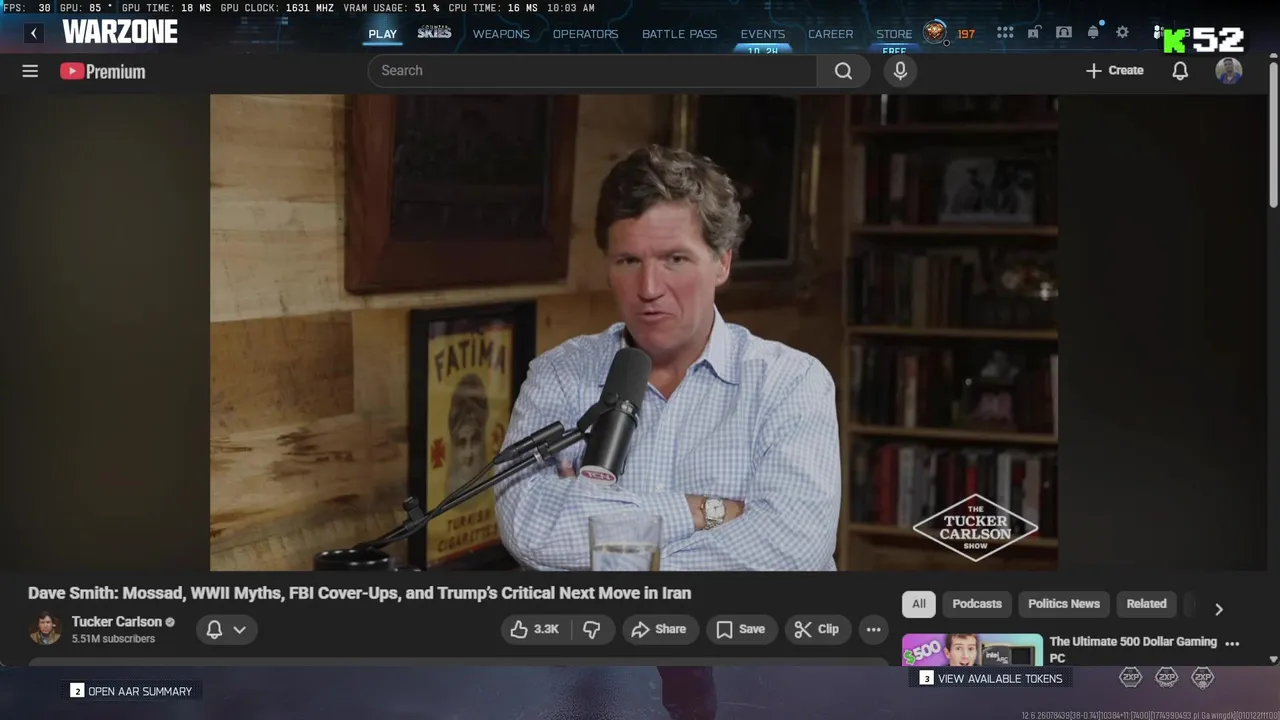The width and height of the screenshot is (1280, 720).
Task: Open Warzone social friends icon
Action: pyautogui.click(x=1159, y=32)
